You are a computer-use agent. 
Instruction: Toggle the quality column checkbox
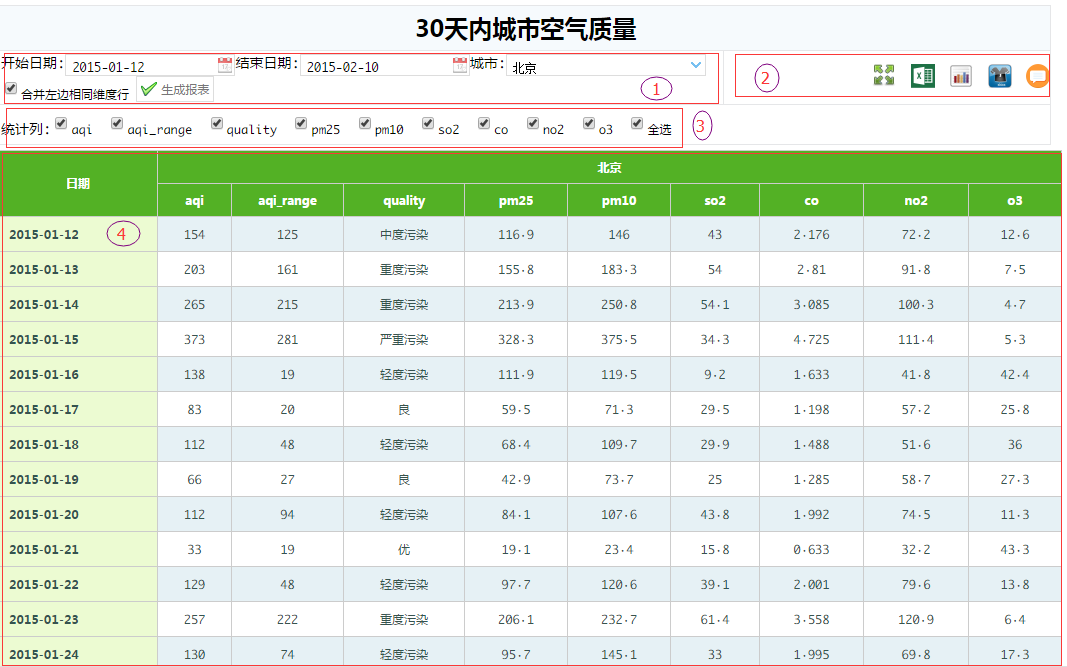[x=216, y=124]
